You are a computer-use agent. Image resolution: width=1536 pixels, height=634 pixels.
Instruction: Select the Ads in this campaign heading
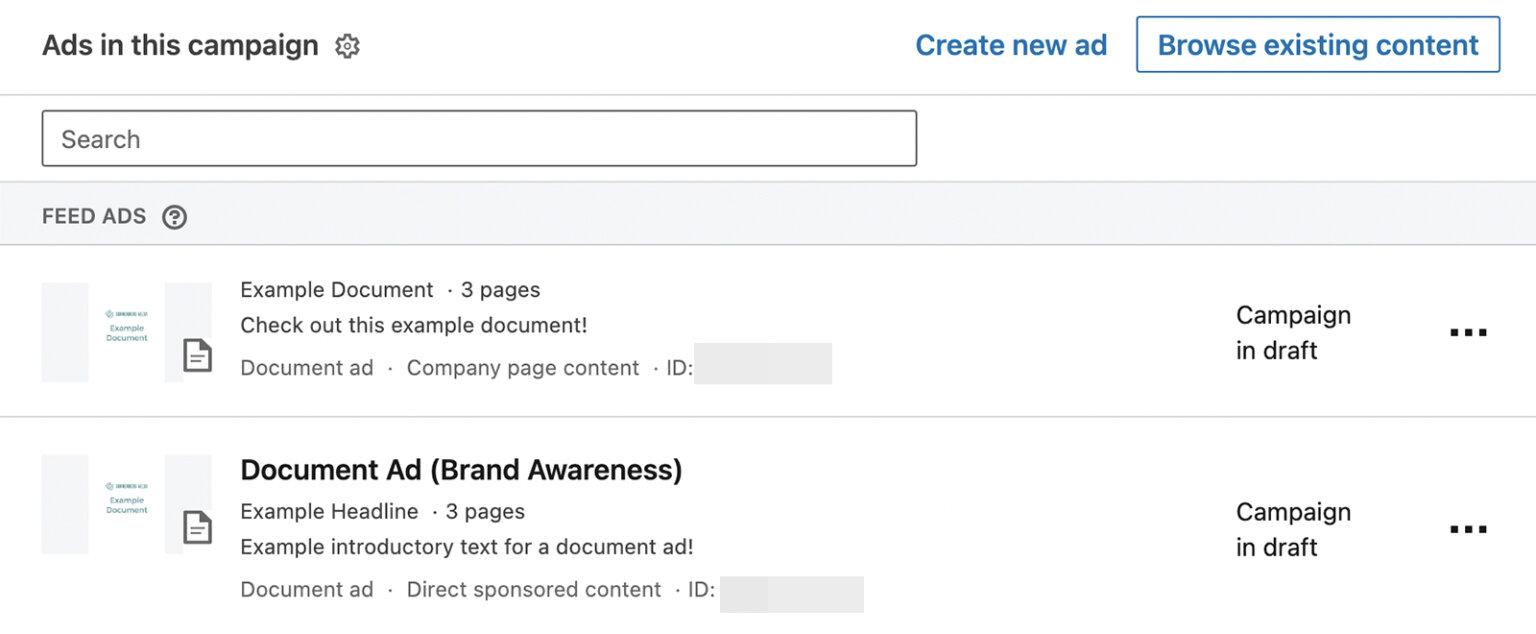click(x=180, y=45)
